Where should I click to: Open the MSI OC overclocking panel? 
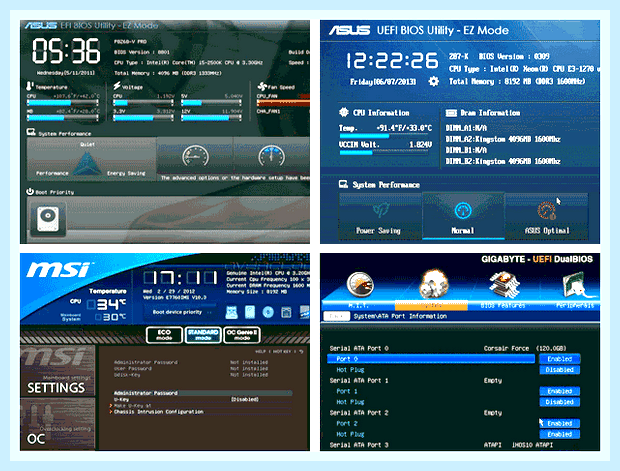[57, 424]
